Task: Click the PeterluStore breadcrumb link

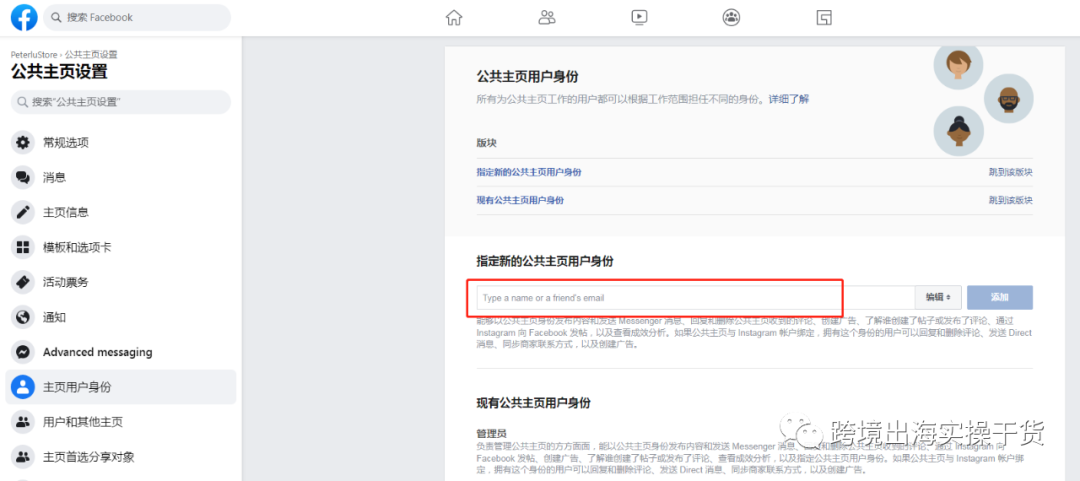Action: point(34,54)
